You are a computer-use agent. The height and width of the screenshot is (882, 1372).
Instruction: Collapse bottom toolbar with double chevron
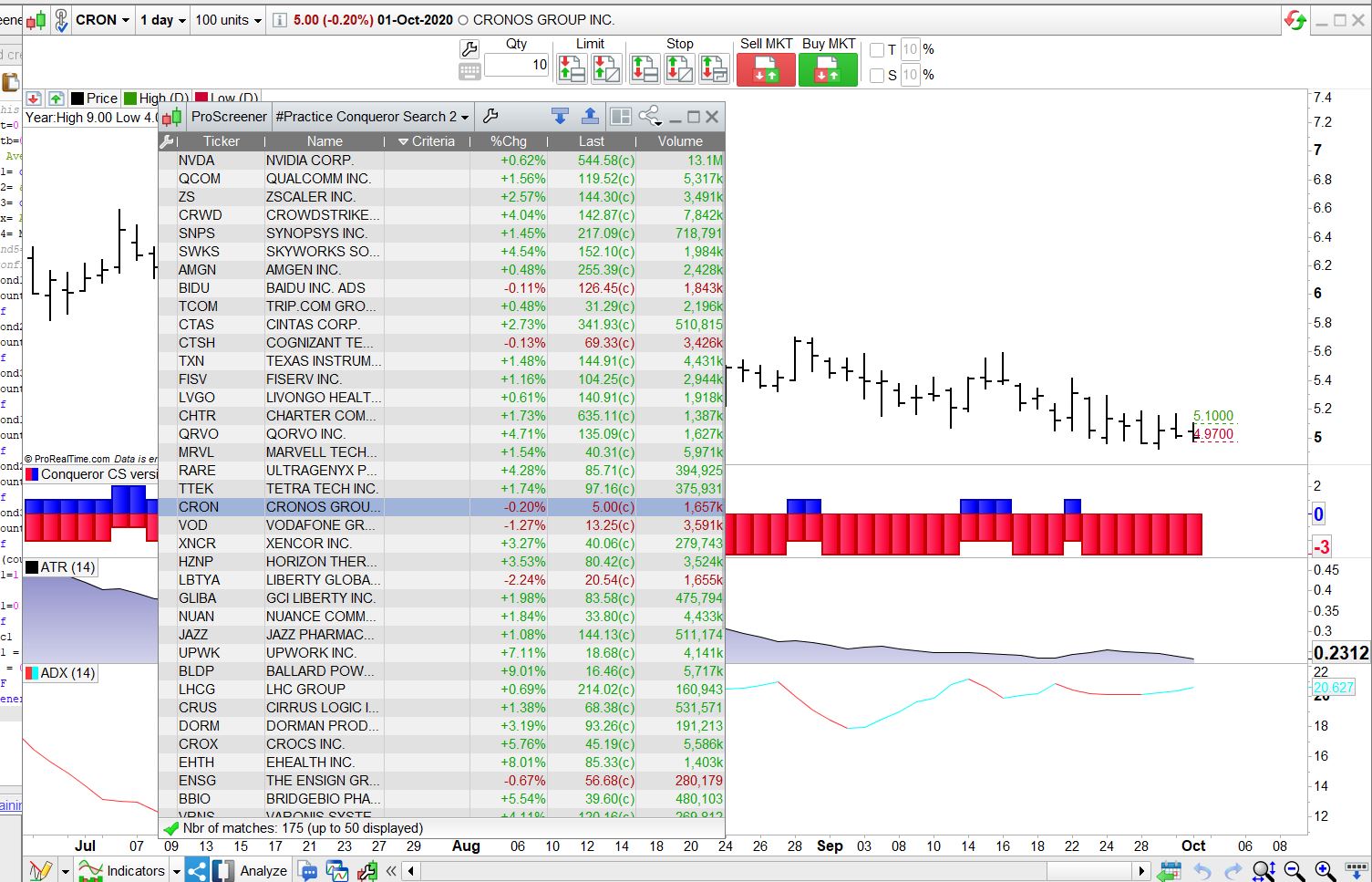[391, 871]
